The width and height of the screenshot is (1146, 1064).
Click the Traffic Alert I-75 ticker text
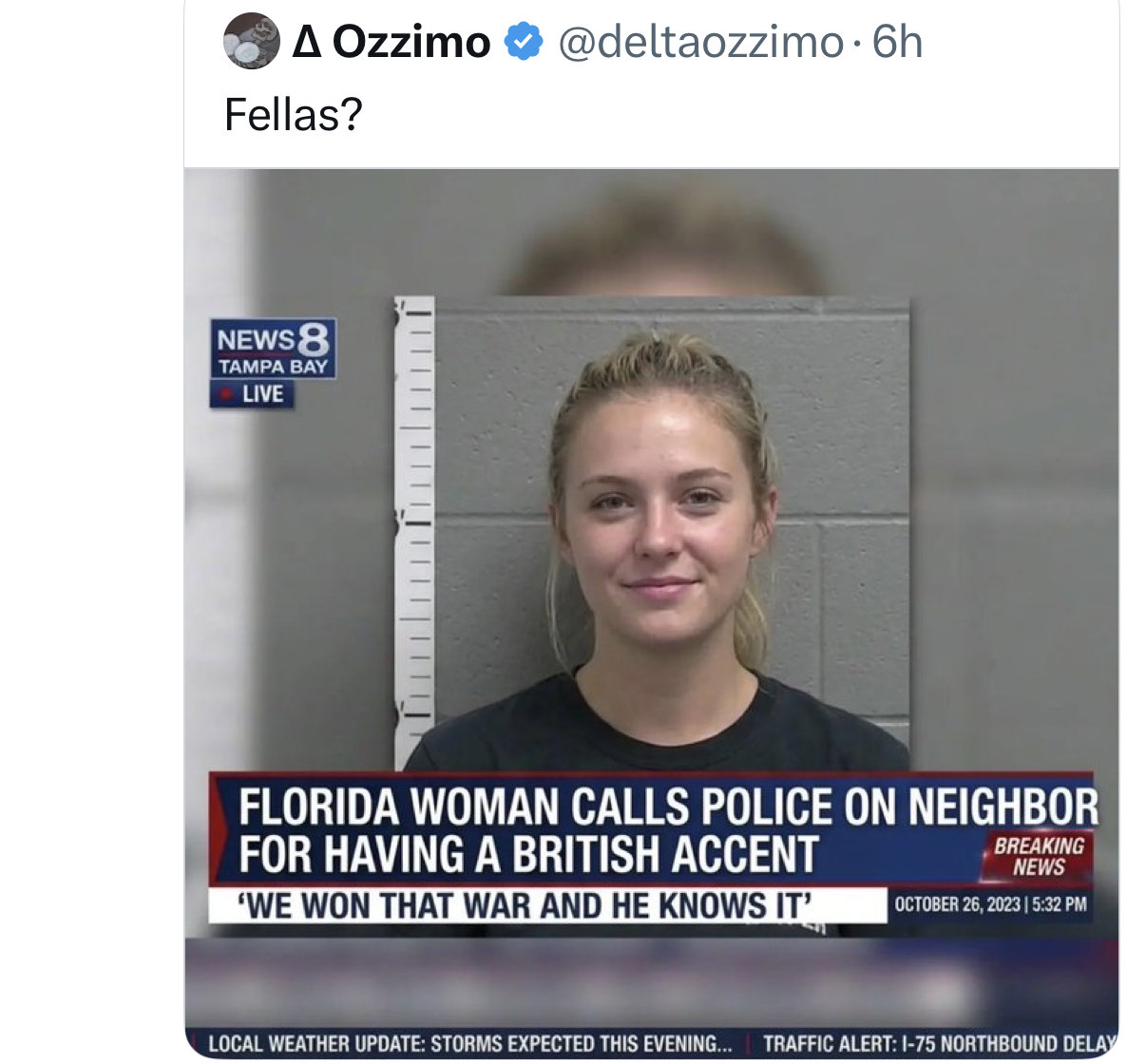tap(936, 1043)
